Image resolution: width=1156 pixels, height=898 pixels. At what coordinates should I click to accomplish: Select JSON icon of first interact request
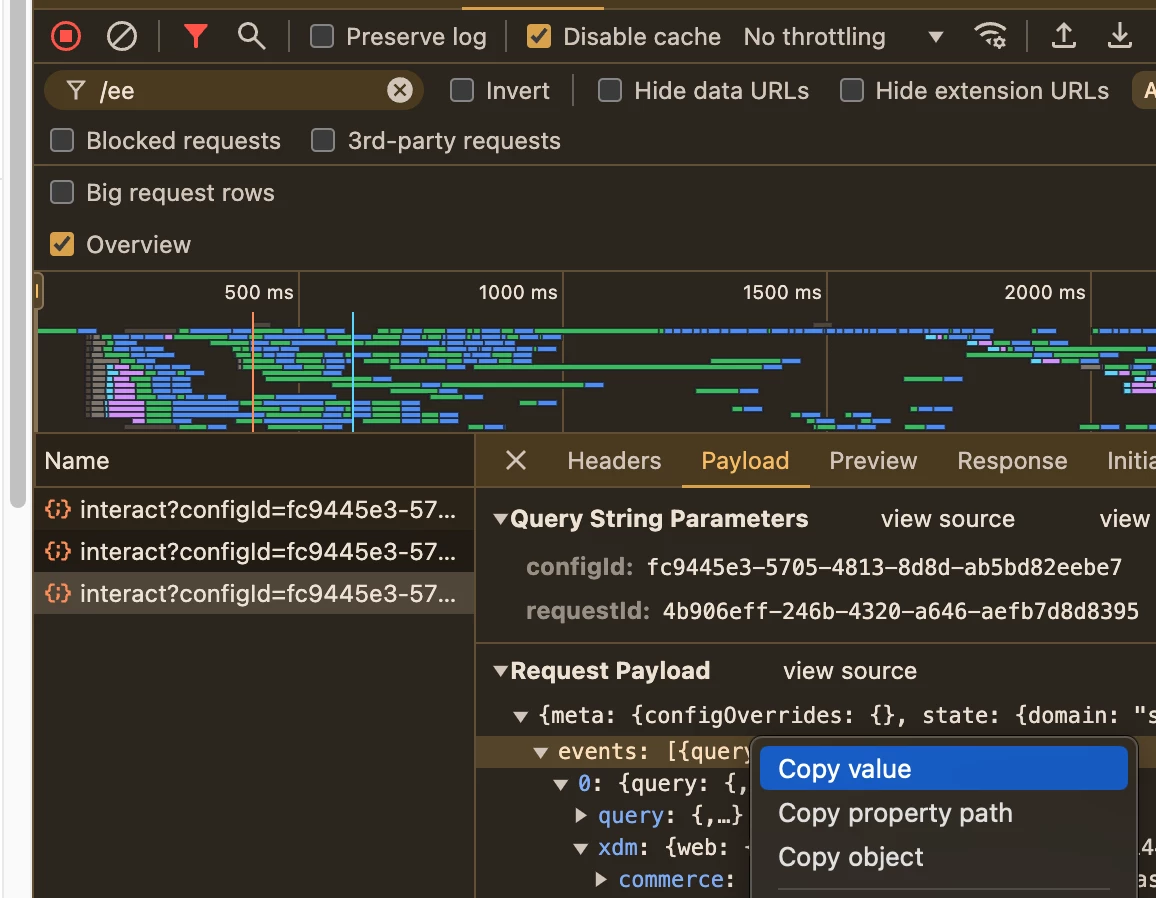point(58,509)
